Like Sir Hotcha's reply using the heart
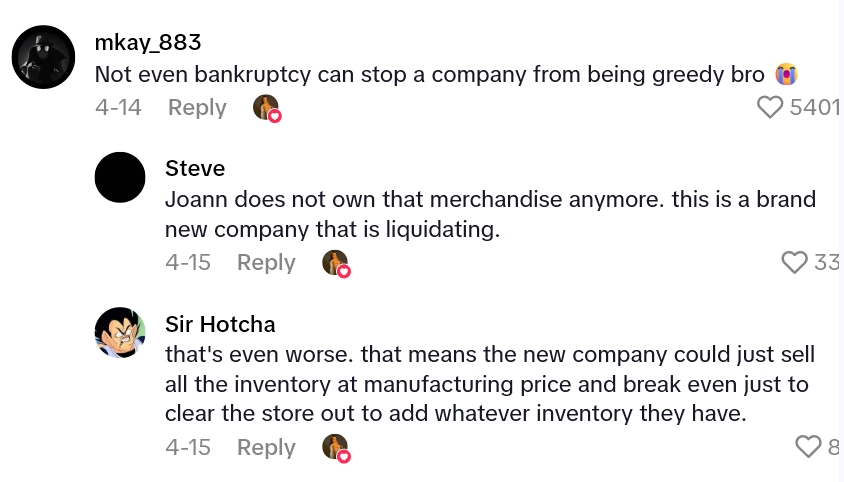Screen dimensions: 844x482 click(808, 446)
